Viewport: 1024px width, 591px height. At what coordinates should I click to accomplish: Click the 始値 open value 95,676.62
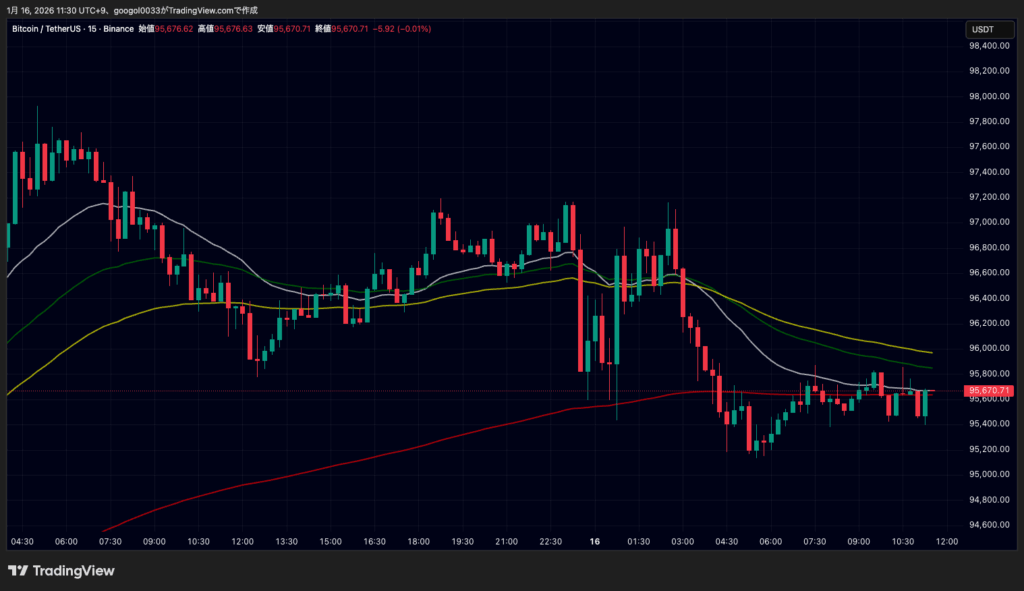[174, 29]
